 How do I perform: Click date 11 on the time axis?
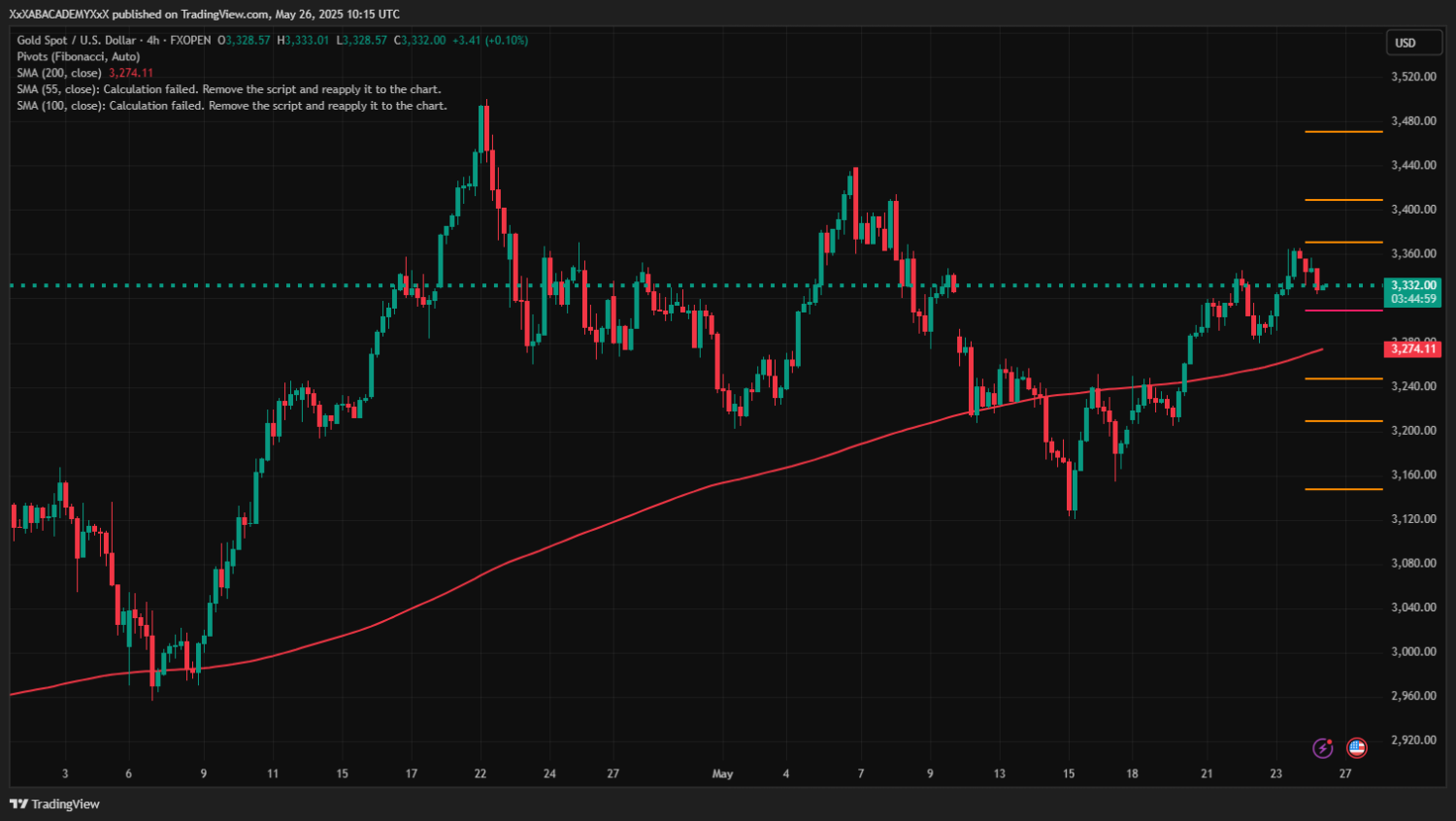(x=273, y=773)
